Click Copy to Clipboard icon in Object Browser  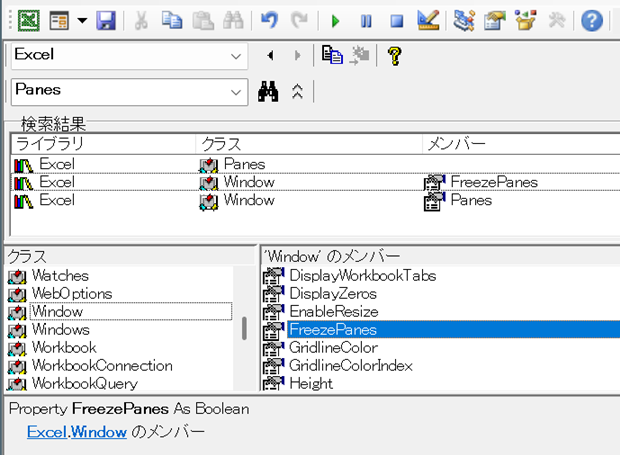[x=332, y=56]
